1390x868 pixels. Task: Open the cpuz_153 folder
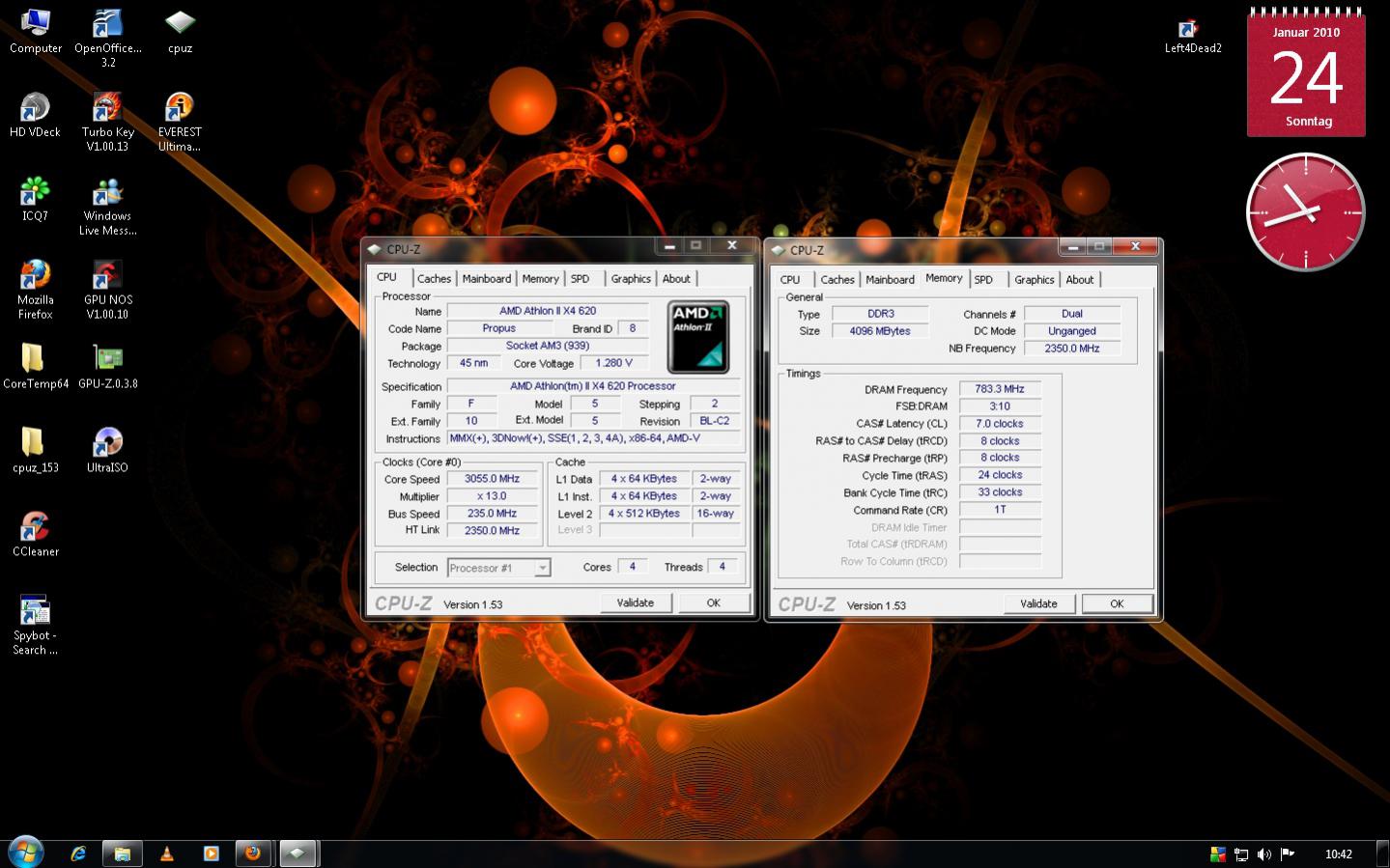(x=35, y=450)
